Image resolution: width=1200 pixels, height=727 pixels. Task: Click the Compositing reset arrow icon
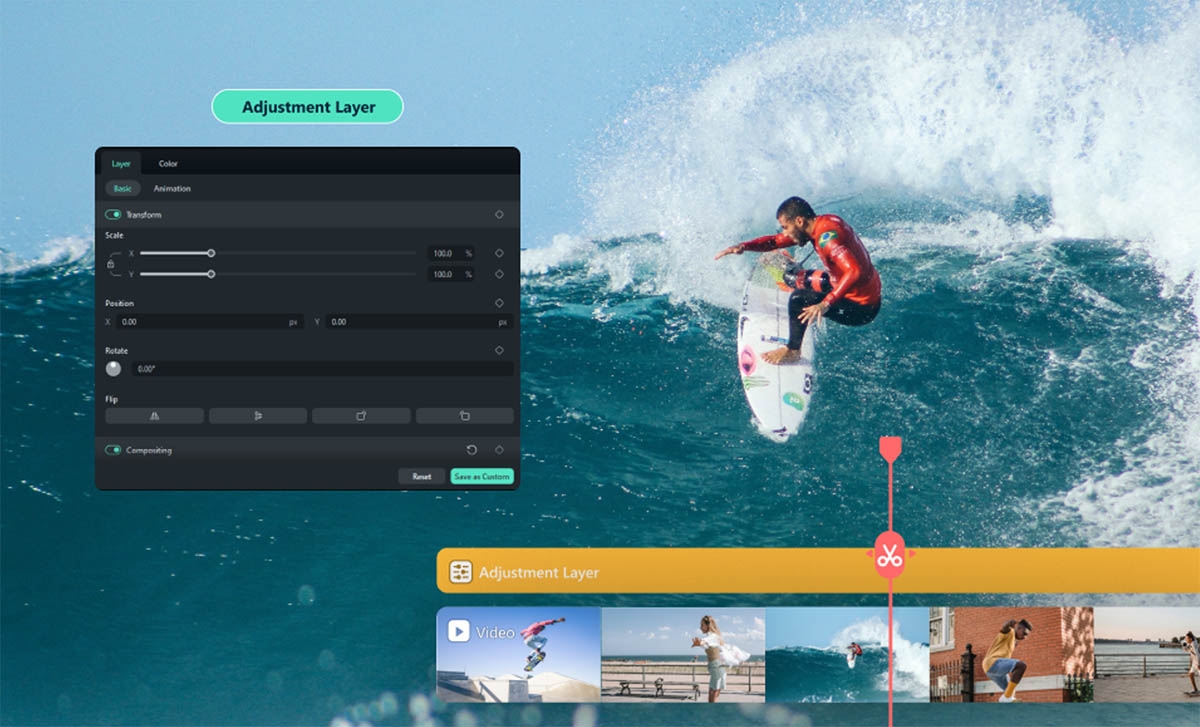click(x=472, y=450)
